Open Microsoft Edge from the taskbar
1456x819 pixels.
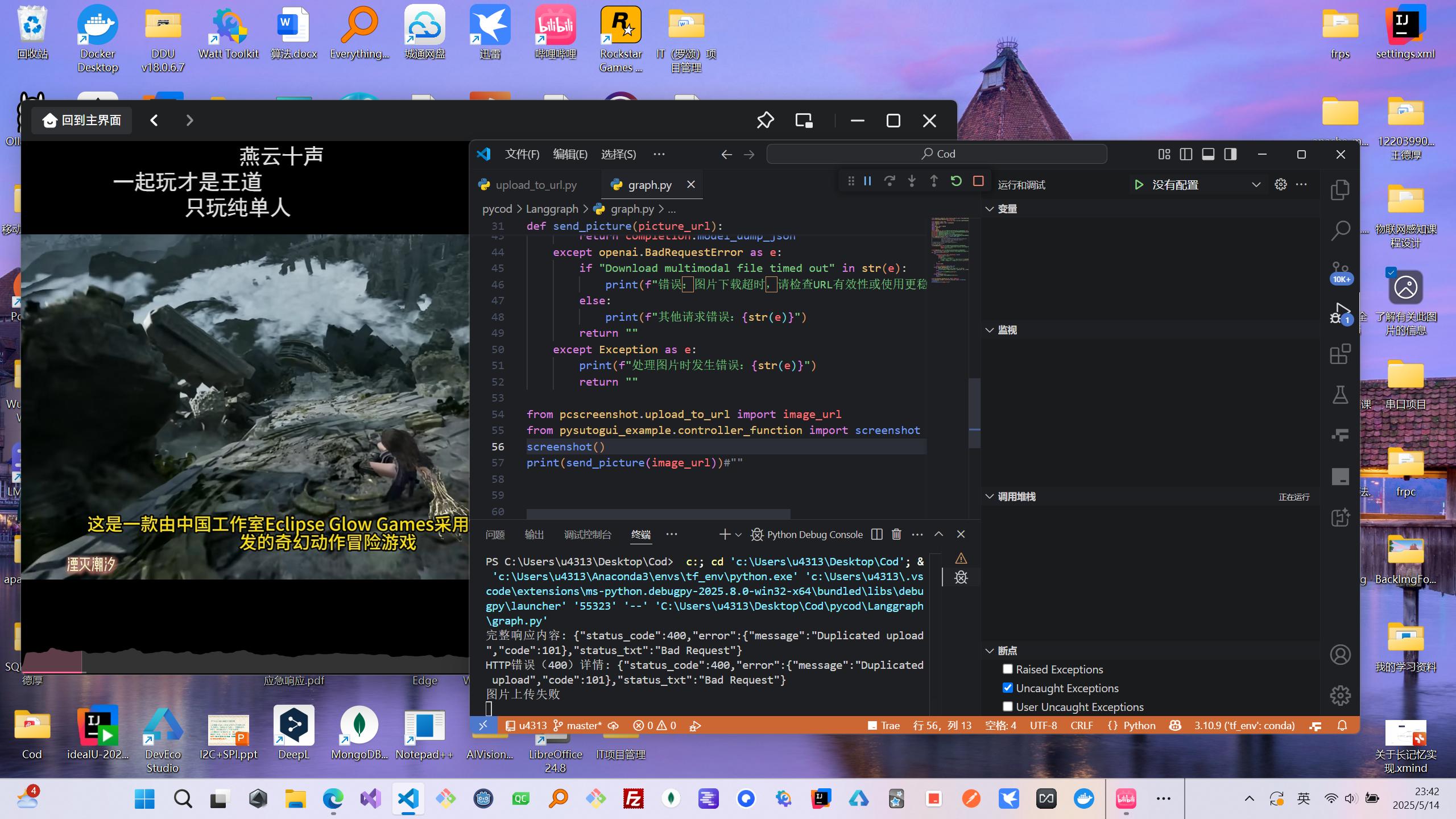(333, 799)
